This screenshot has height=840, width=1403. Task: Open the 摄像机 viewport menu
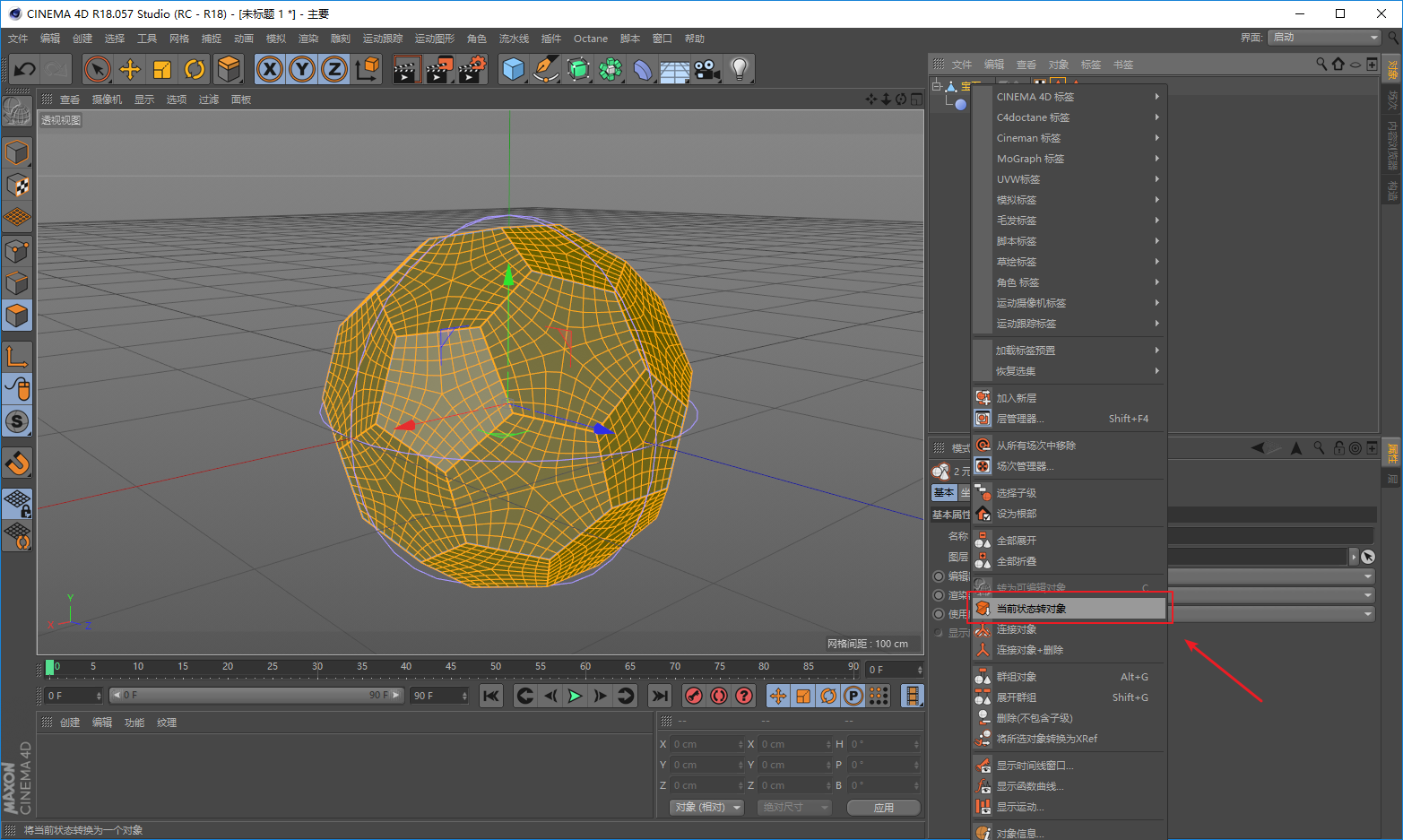(107, 100)
